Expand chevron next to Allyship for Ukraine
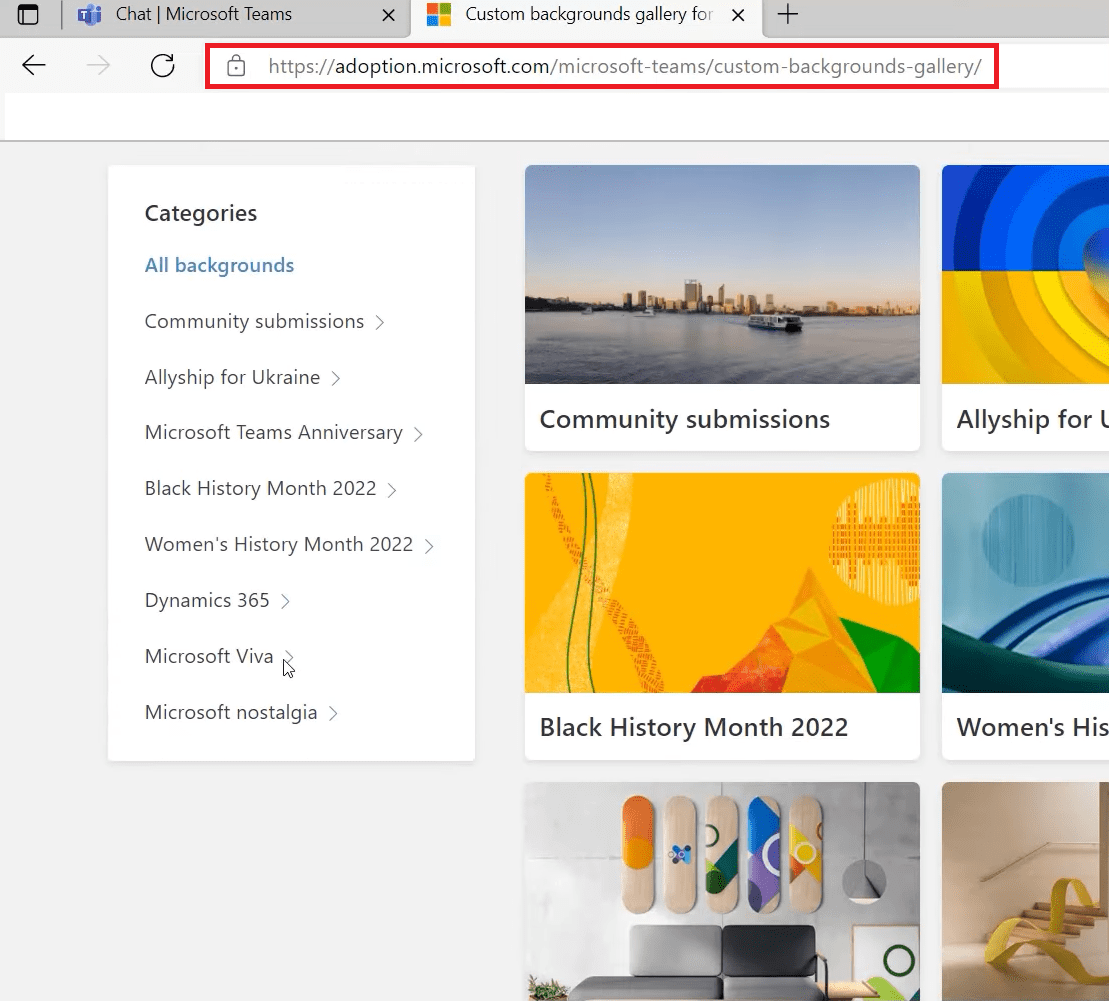Image resolution: width=1109 pixels, height=1001 pixels. [336, 378]
